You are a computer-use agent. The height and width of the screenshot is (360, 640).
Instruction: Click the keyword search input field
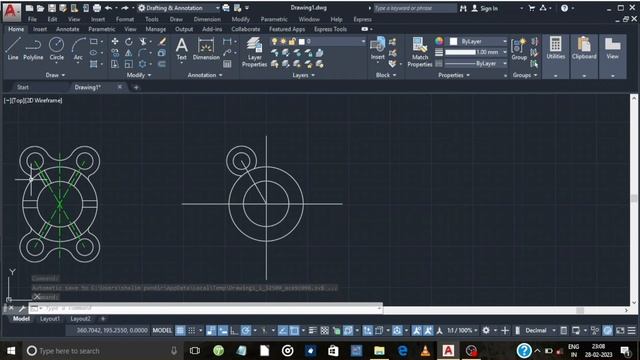(x=415, y=8)
